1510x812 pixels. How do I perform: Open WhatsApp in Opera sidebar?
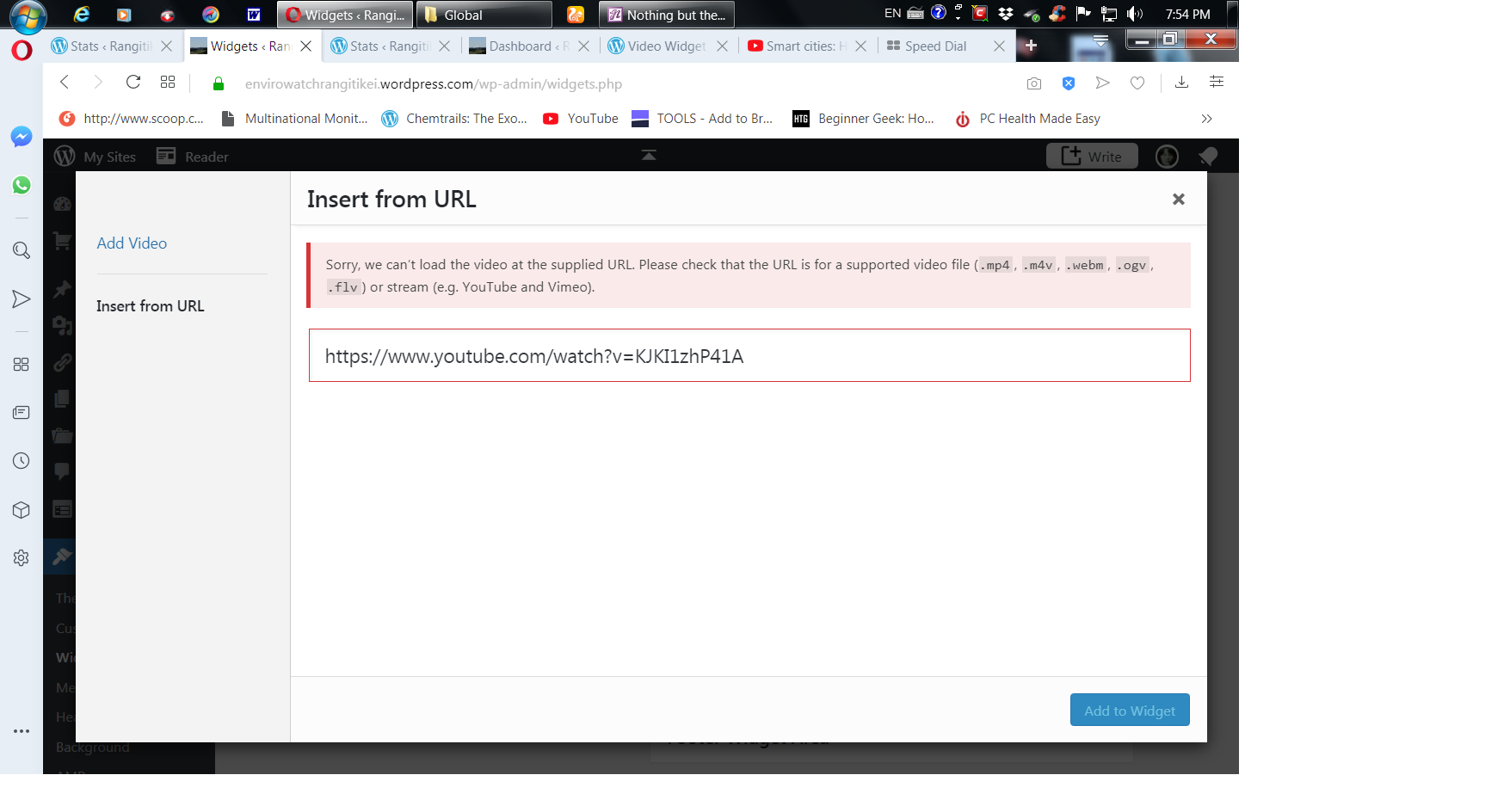22,185
